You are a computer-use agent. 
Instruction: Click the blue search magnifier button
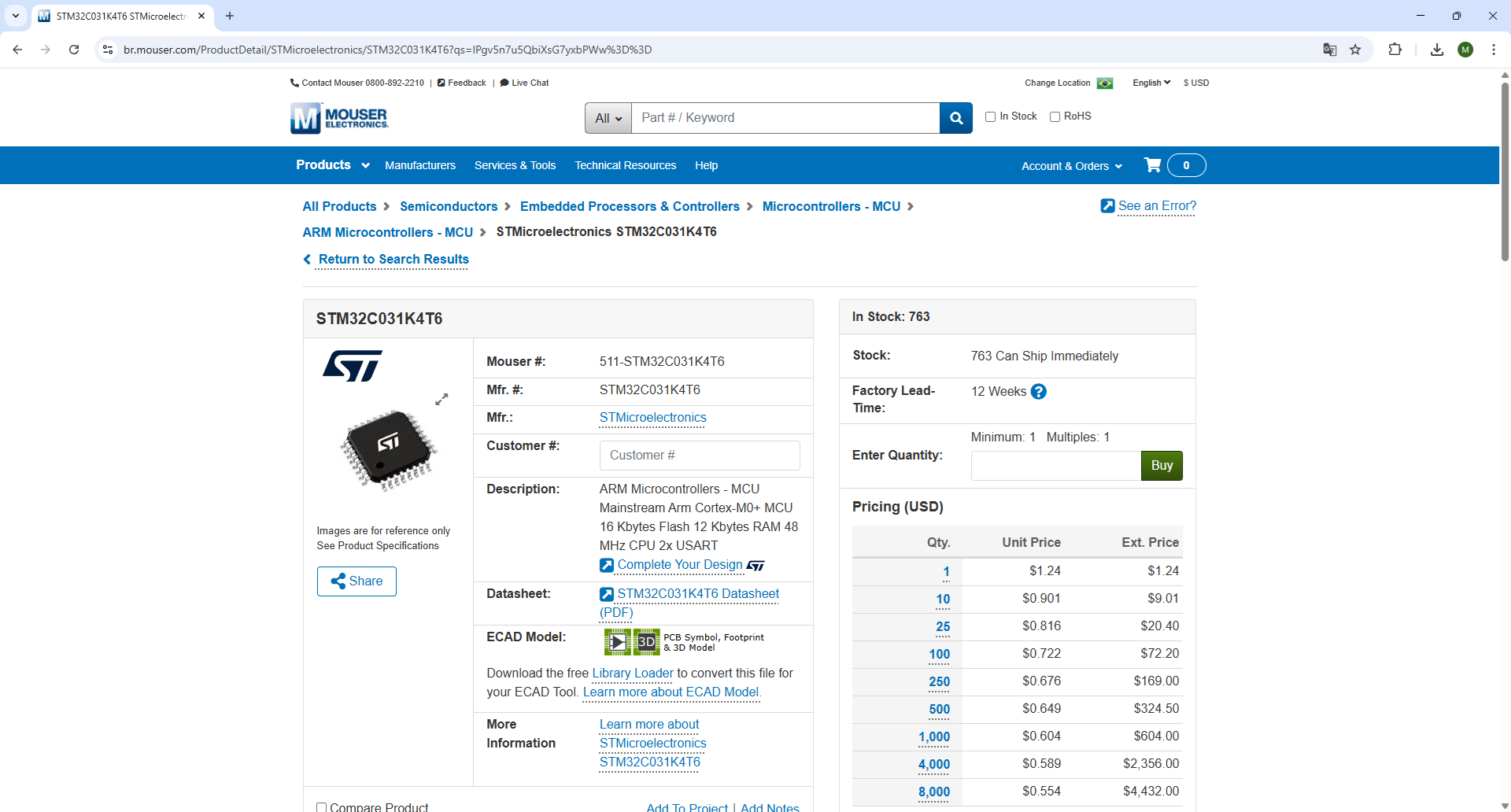pyautogui.click(x=956, y=118)
